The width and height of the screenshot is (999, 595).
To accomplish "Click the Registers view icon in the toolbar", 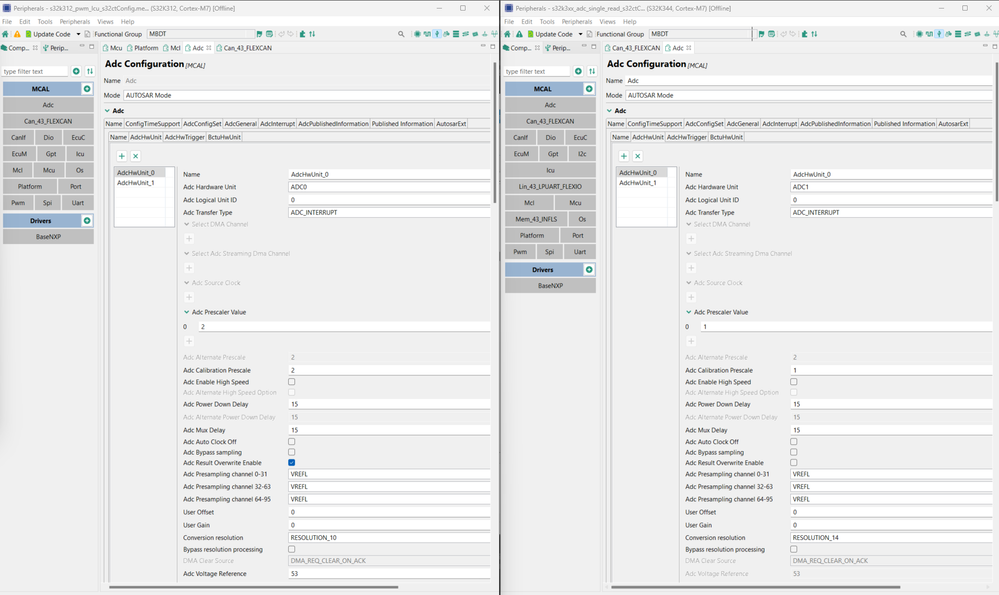I will tap(456, 32).
